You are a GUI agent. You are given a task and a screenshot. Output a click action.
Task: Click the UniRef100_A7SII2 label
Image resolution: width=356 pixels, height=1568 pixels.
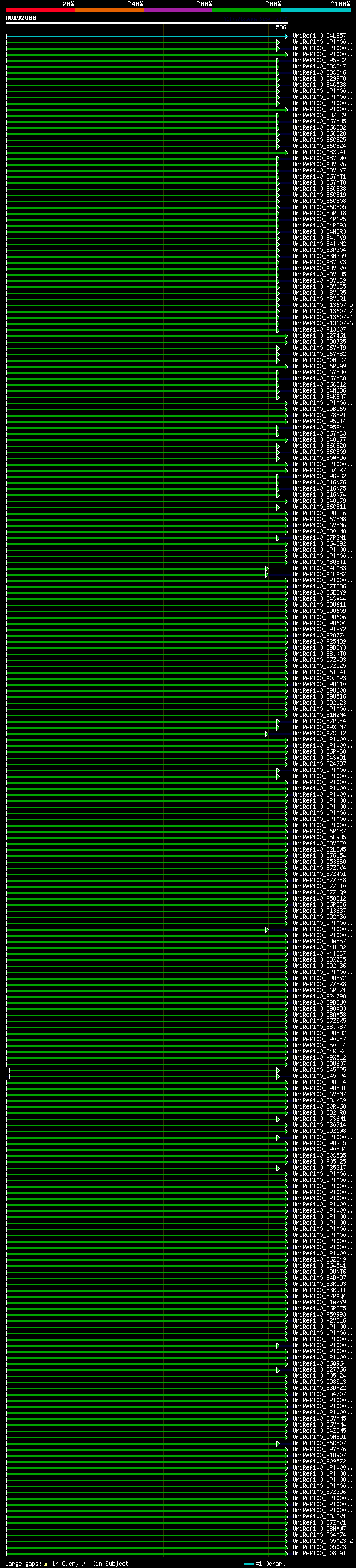tap(319, 734)
